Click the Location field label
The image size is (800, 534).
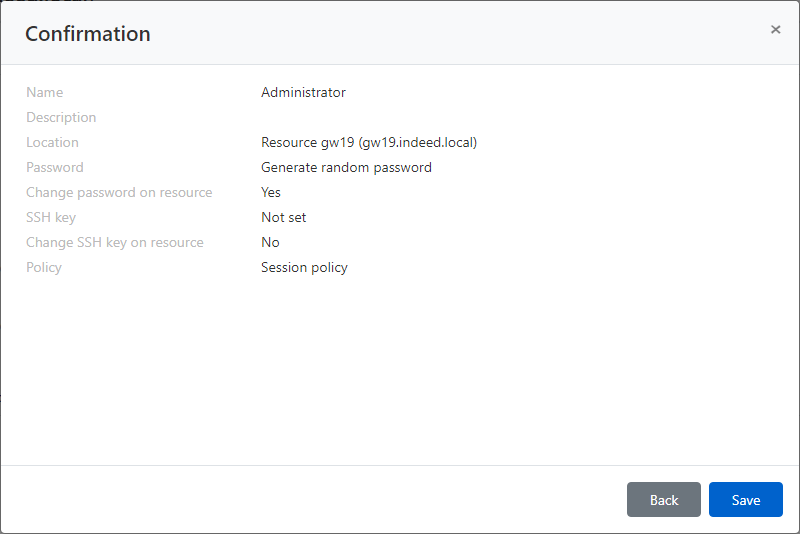52,142
